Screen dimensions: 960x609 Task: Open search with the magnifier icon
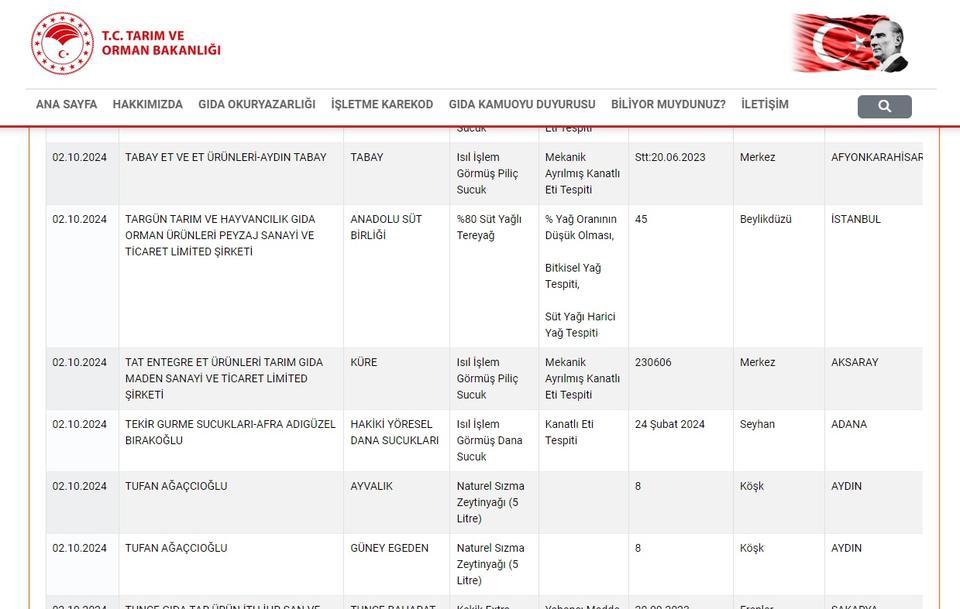pyautogui.click(x=884, y=106)
